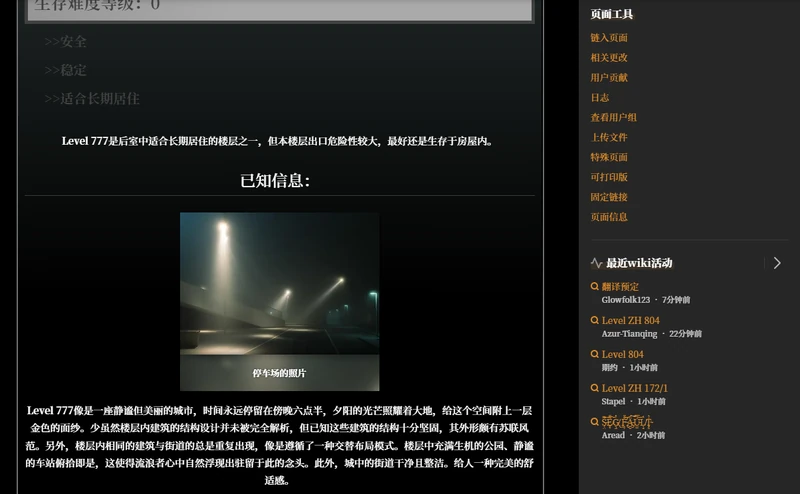This screenshot has height=494, width=800.
Task: Open 页面信息 link
Action: [x=609, y=217]
